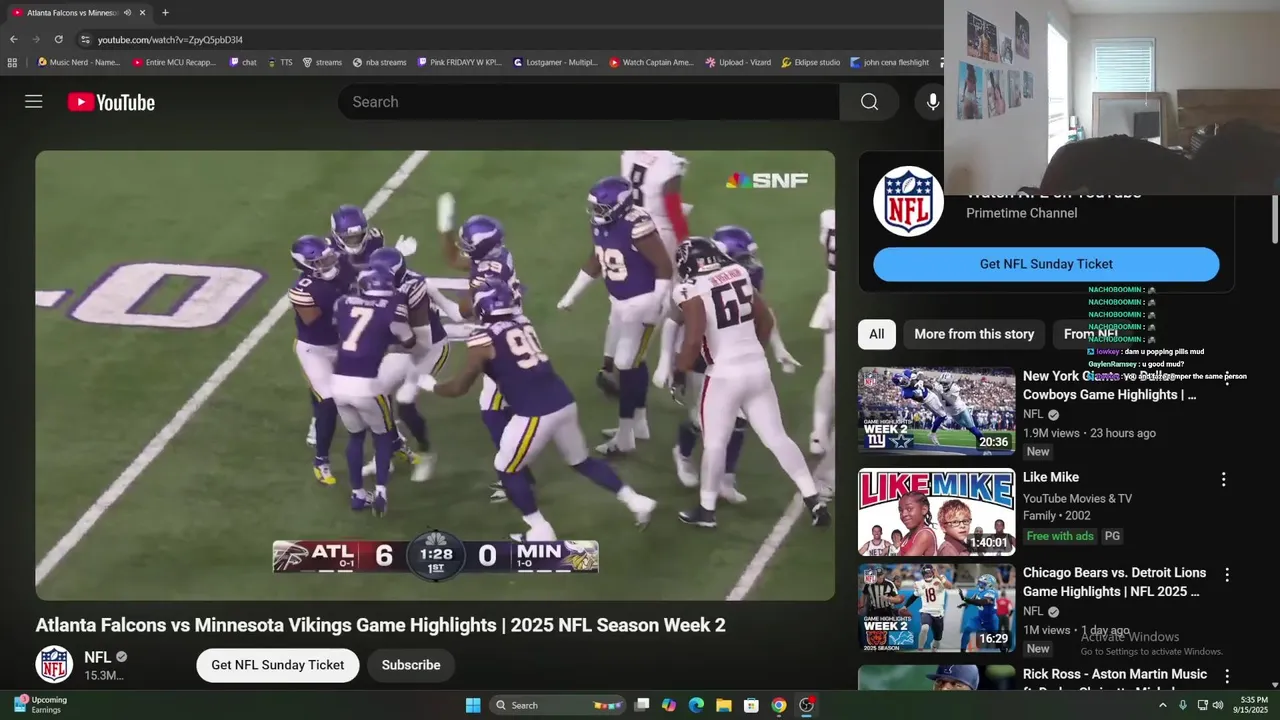Viewport: 1280px width, 720px height.
Task: Open the Music Nerd bookmark
Action: click(x=79, y=62)
